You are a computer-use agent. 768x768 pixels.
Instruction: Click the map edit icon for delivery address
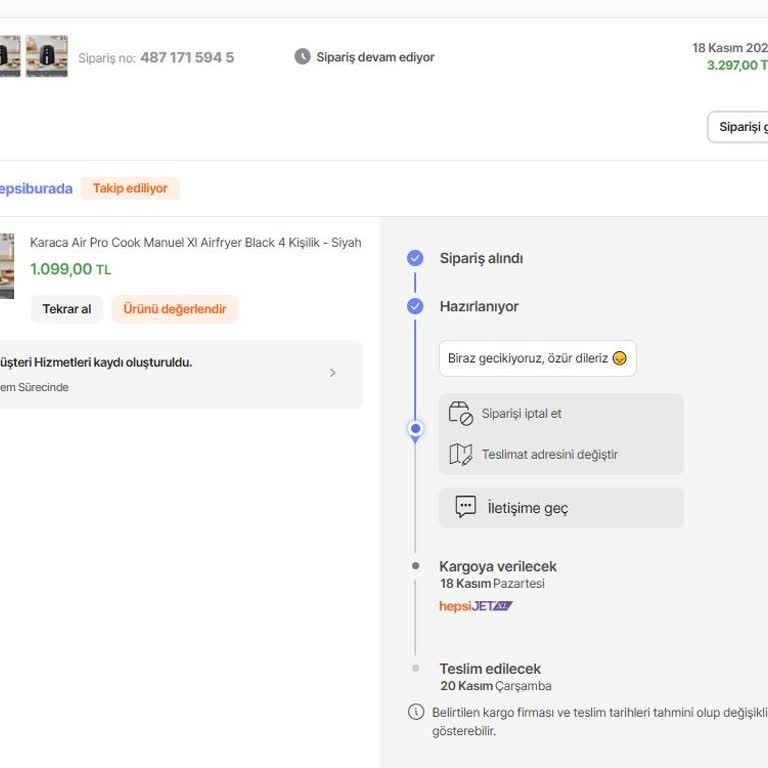tap(460, 454)
